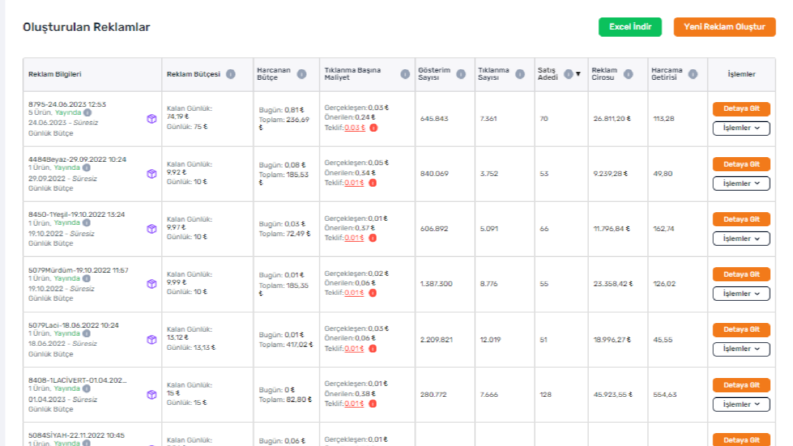
Task: Show info for Harcama Getirisi column
Action: (x=693, y=74)
